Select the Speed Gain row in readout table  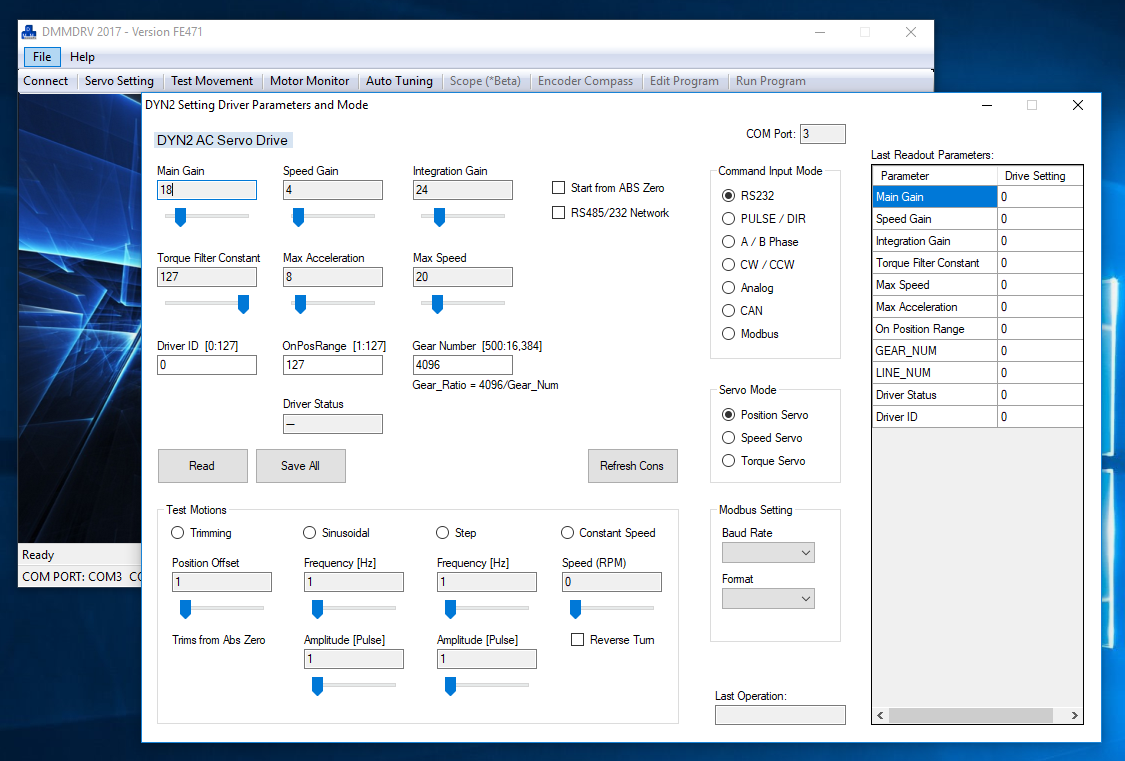[x=977, y=219]
